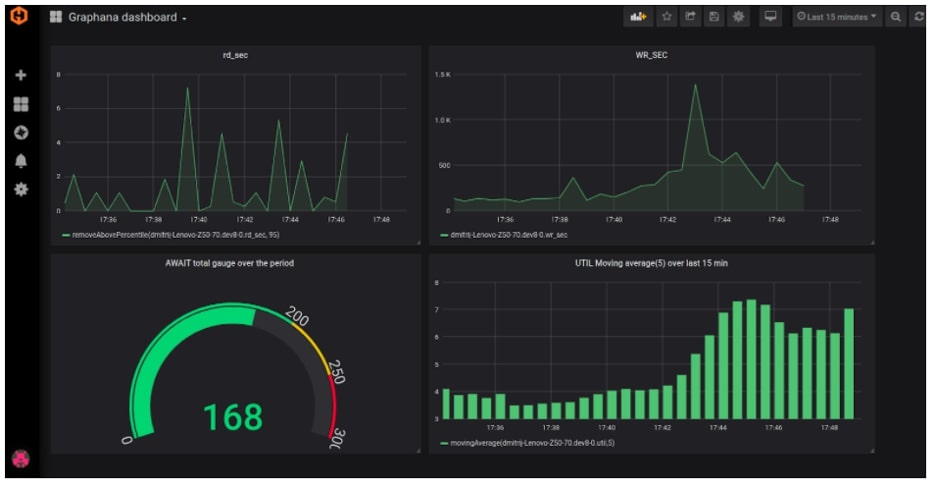Screen dimensions: 936x490
Task: Click the Share dashboard icon
Action: click(691, 17)
